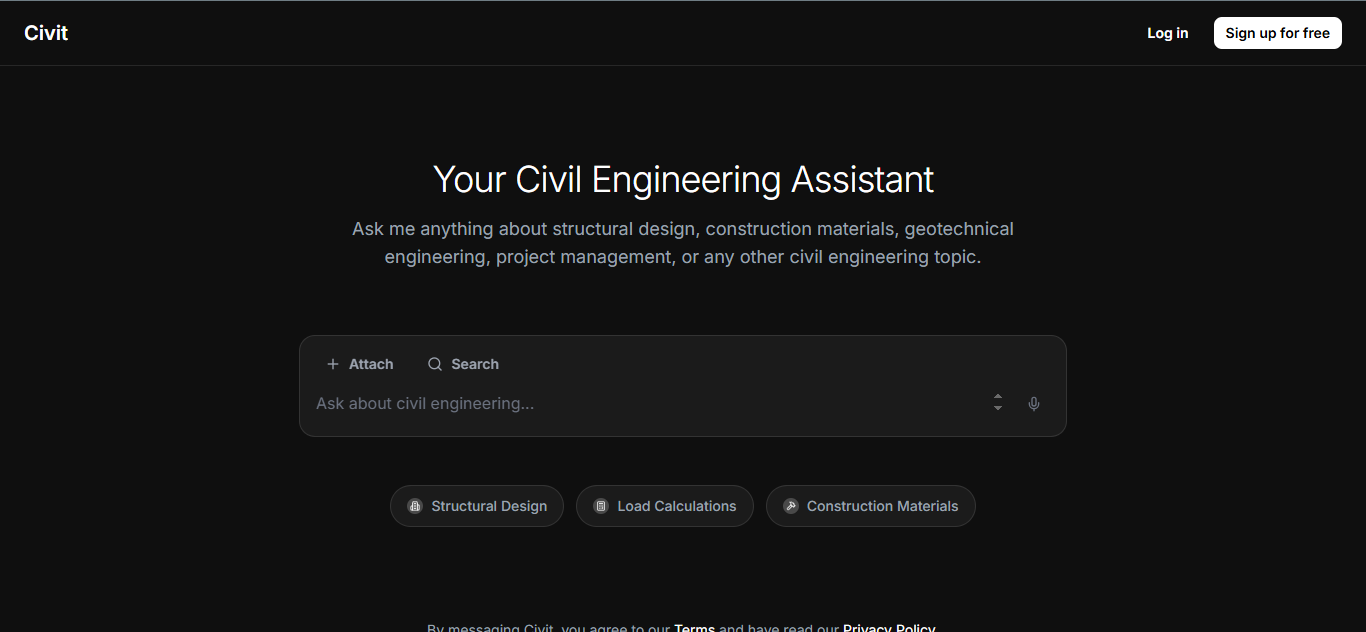Open the Terms link in the footer
The image size is (1366, 632).
click(694, 628)
